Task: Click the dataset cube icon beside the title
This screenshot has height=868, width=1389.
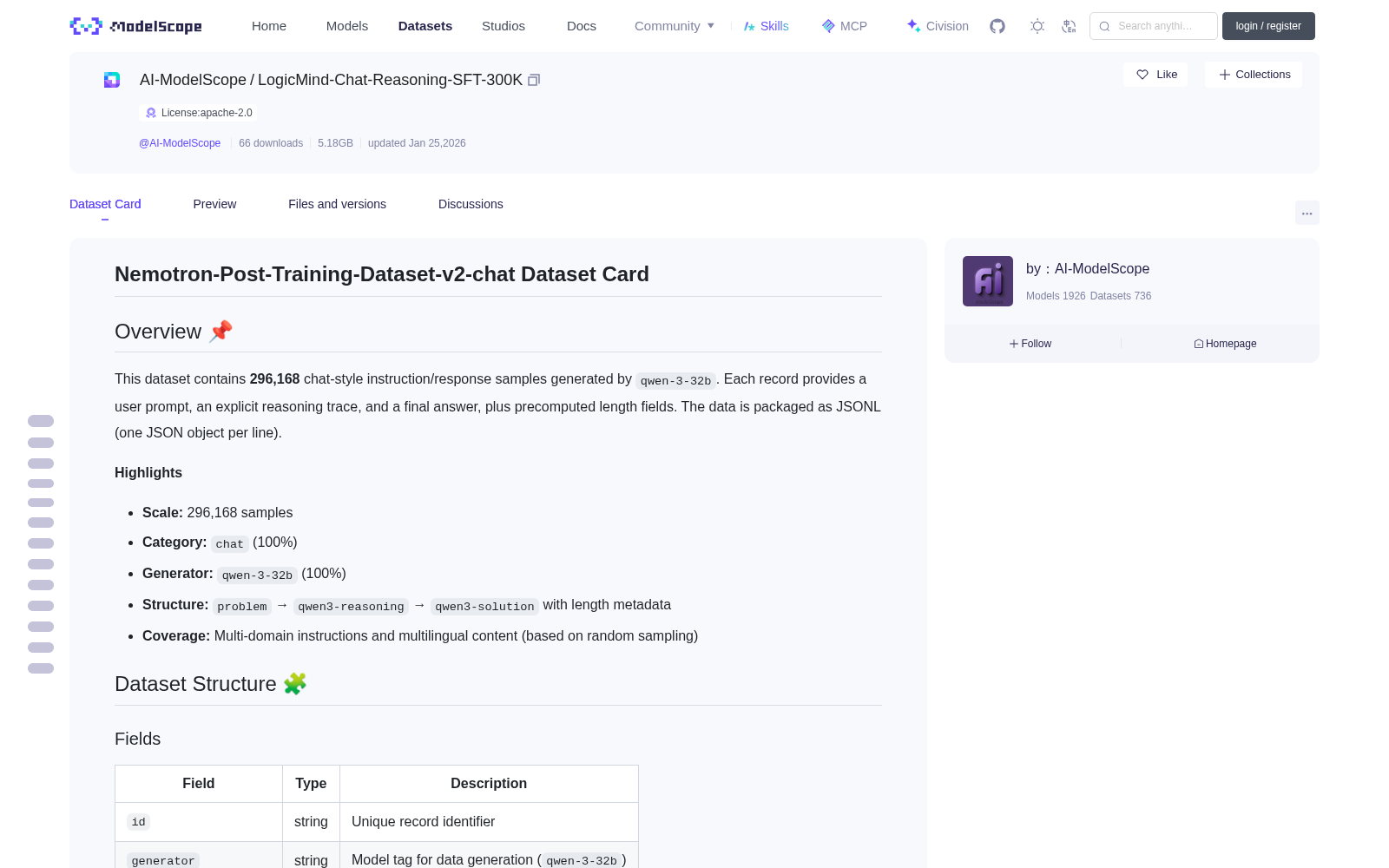Action: [112, 80]
